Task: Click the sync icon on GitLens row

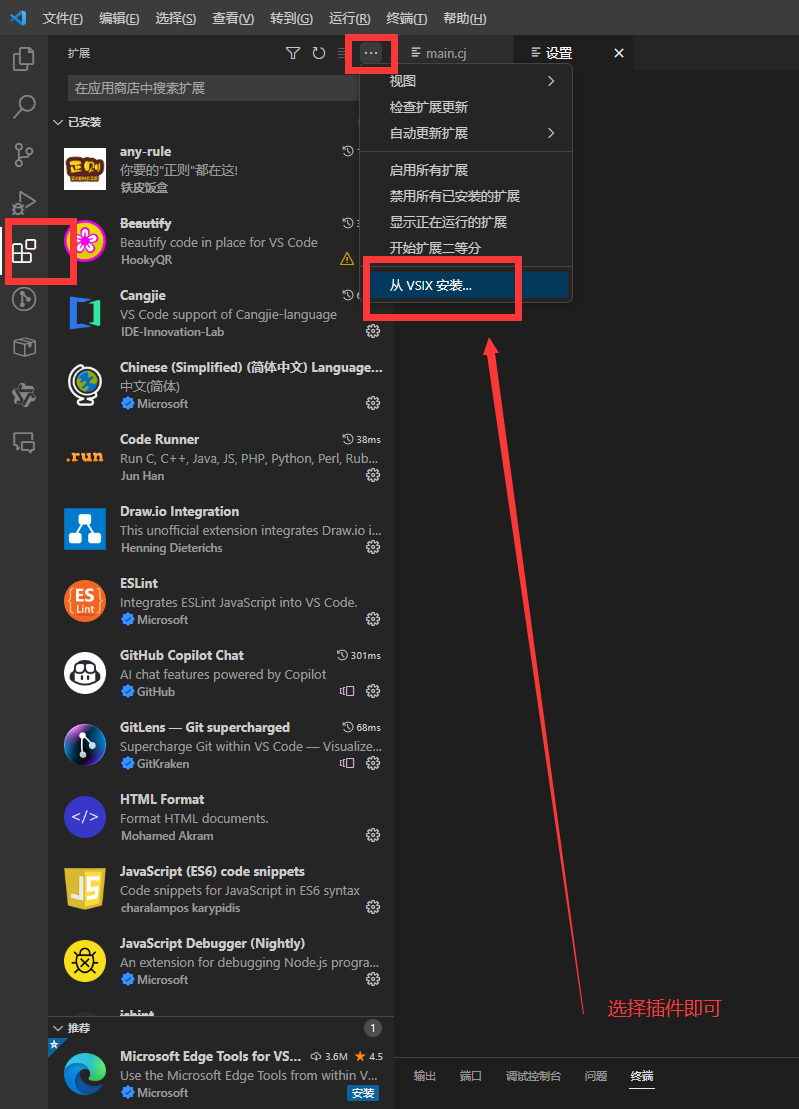Action: (x=347, y=763)
